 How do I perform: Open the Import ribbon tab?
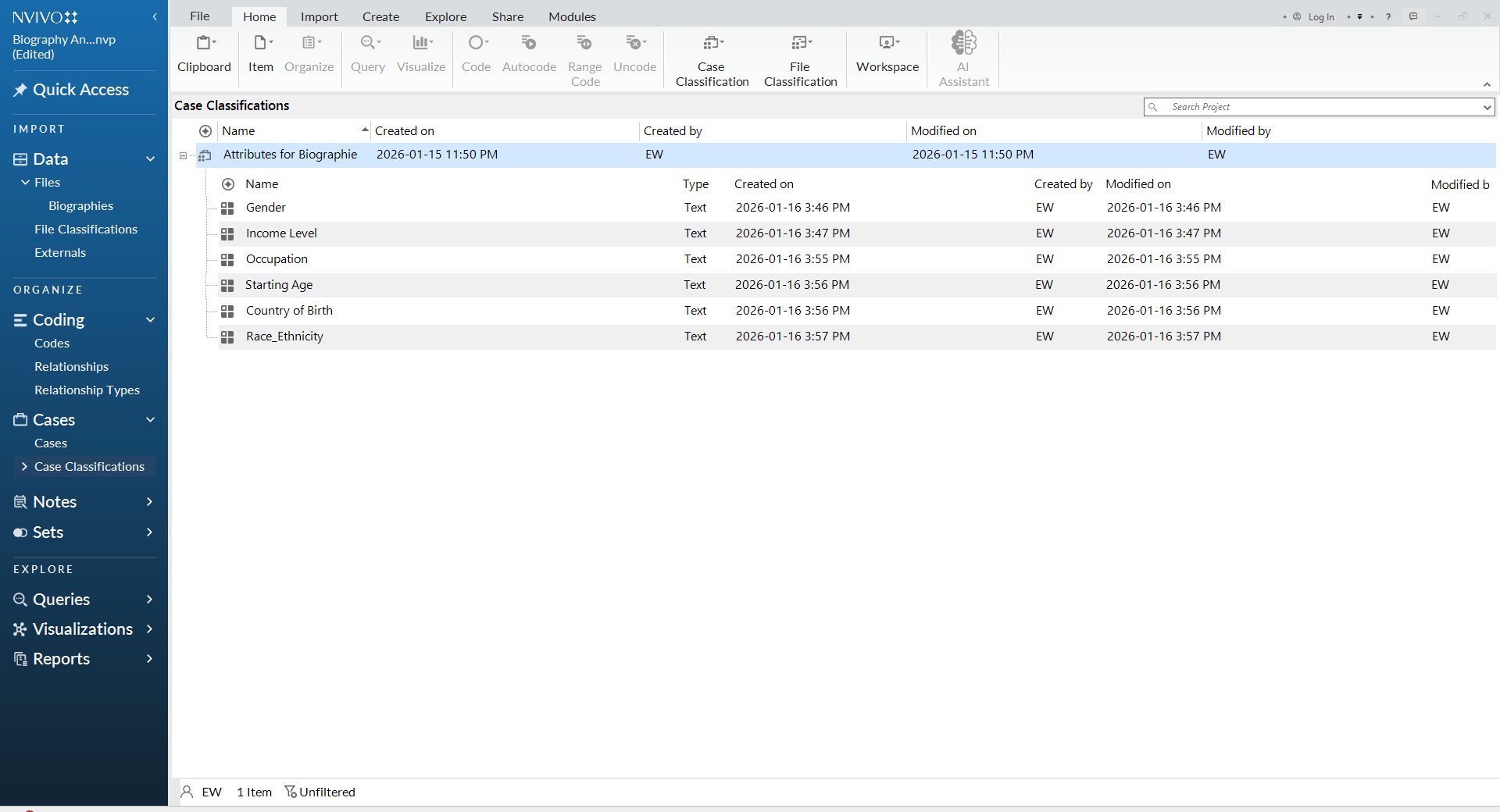(x=319, y=16)
